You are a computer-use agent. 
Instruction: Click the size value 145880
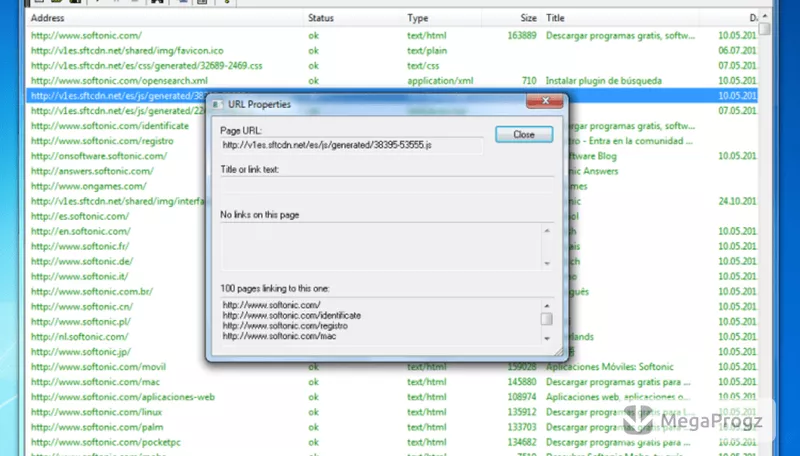click(522, 382)
